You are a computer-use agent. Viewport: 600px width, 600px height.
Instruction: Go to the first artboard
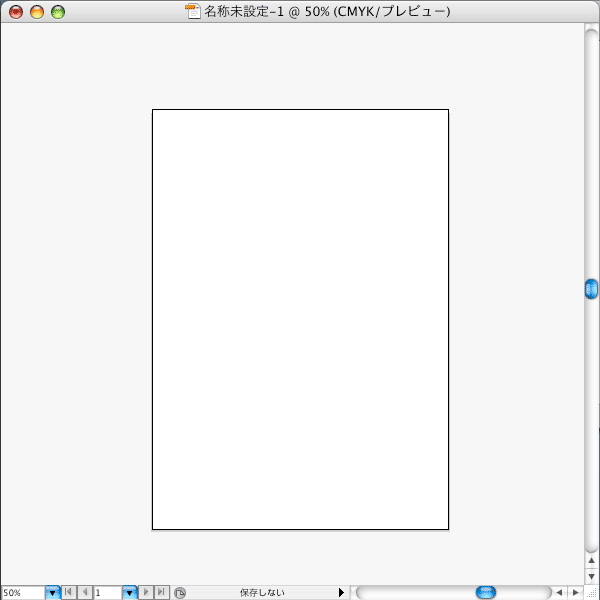click(x=68, y=592)
